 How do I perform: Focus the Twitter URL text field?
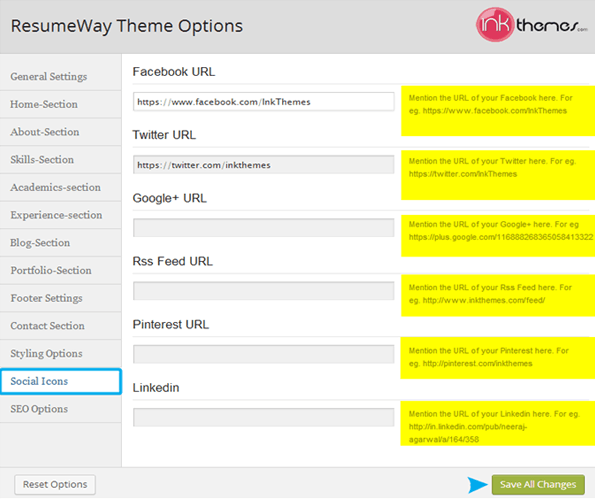click(x=263, y=165)
